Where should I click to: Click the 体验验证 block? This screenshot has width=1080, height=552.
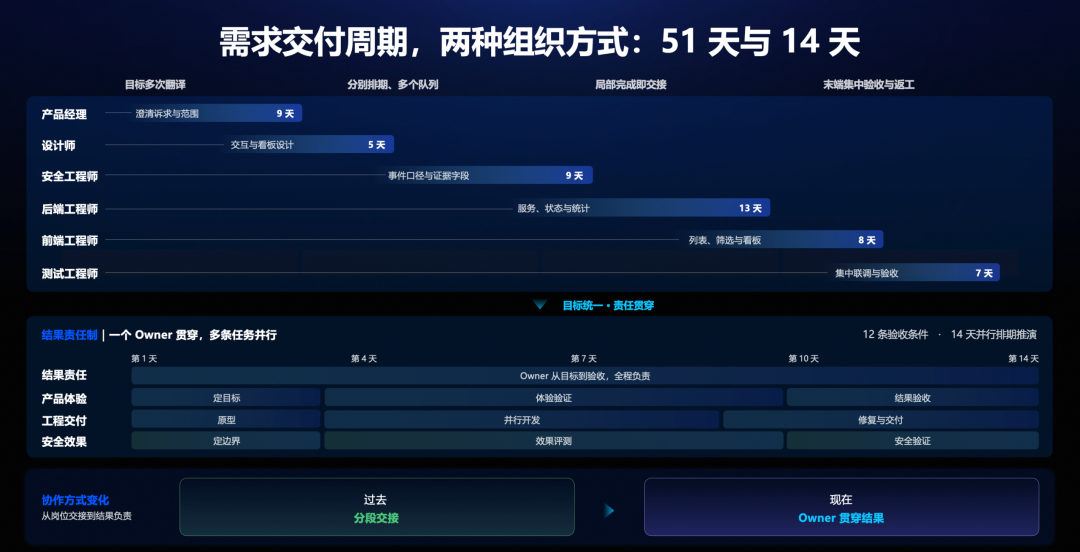554,398
